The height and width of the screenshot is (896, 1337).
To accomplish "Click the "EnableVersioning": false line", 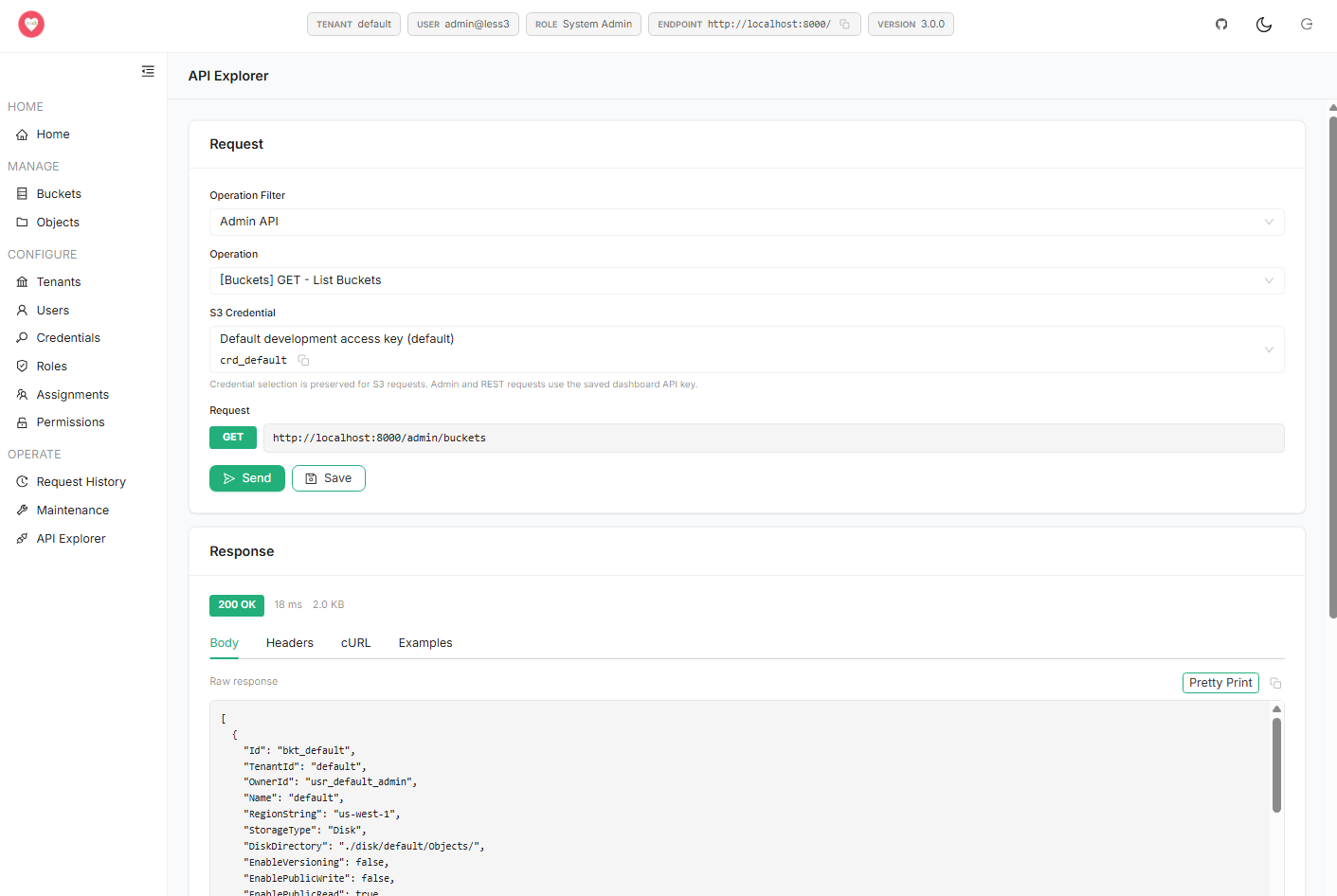I will [x=316, y=863].
